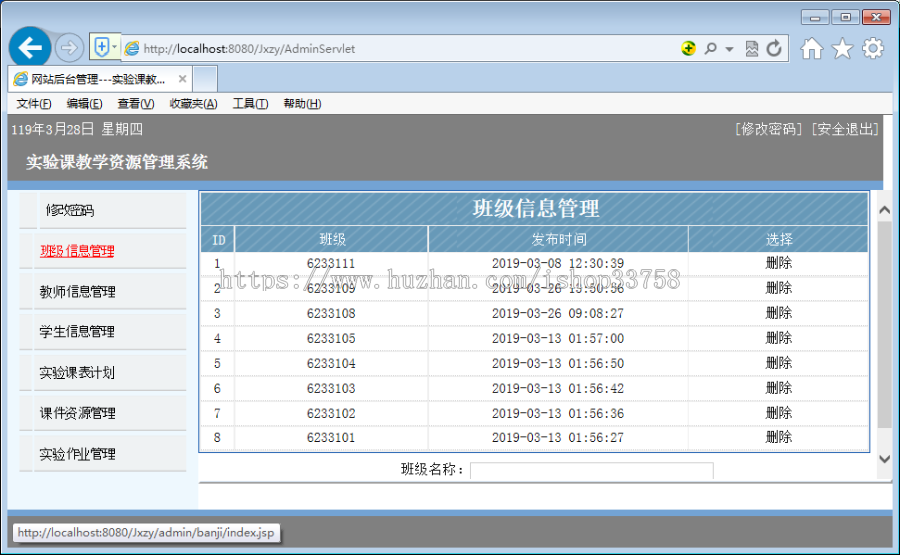Go back with the browser back arrow
The width and height of the screenshot is (900, 555).
(x=30, y=47)
